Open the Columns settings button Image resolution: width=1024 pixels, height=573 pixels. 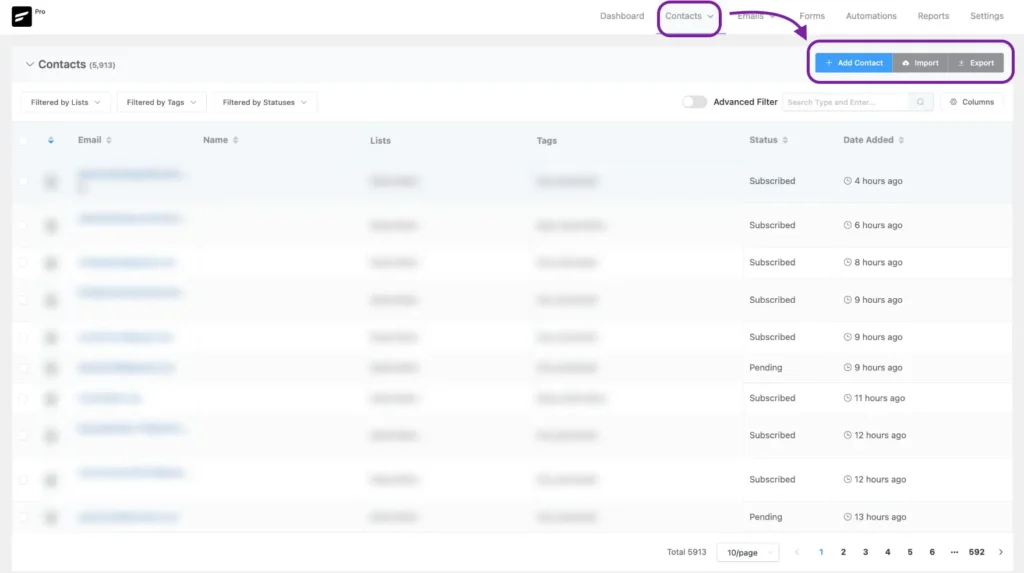972,102
